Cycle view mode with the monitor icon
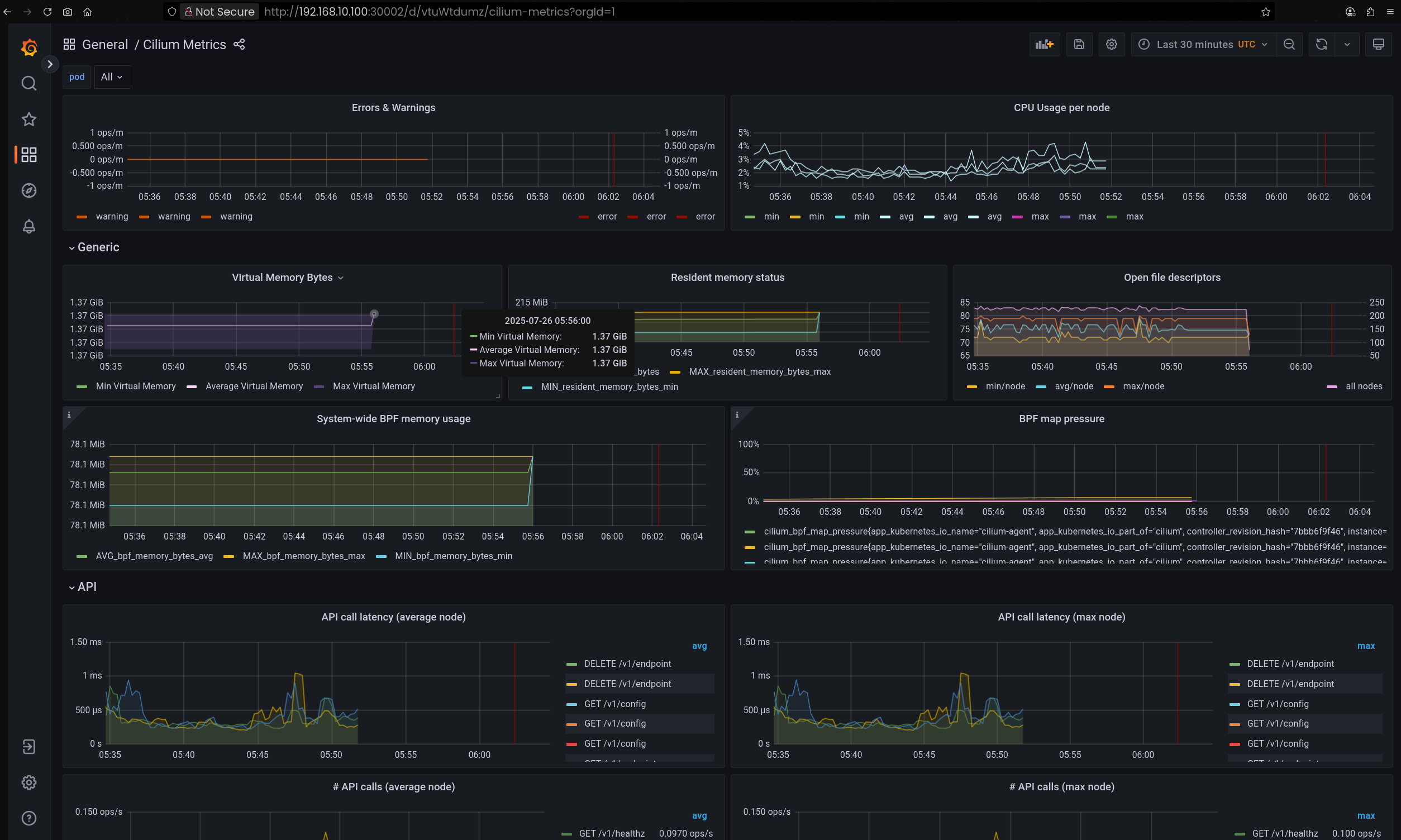This screenshot has height=840, width=1401. tap(1378, 44)
